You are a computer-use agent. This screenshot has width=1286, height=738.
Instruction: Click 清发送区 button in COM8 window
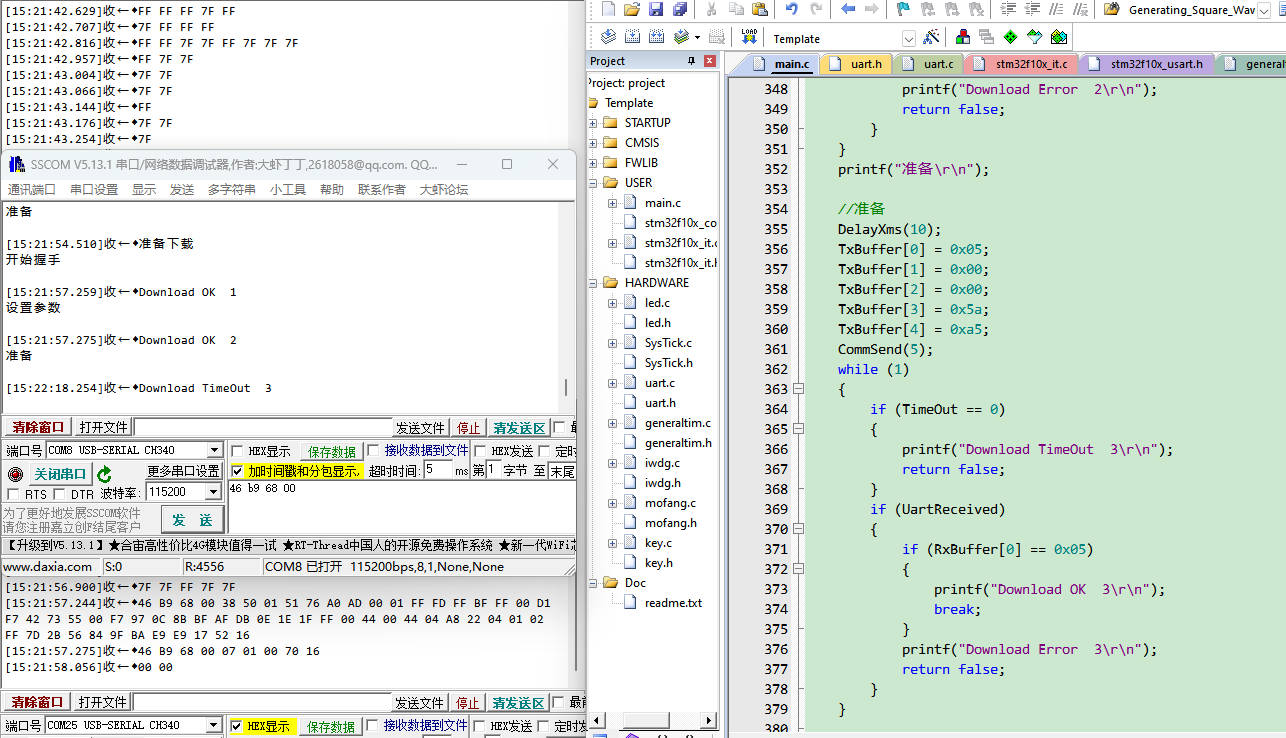pos(519,427)
